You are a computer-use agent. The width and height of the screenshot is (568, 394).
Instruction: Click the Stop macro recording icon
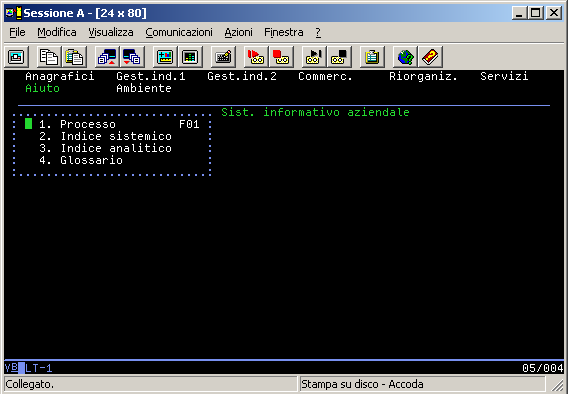[281, 57]
